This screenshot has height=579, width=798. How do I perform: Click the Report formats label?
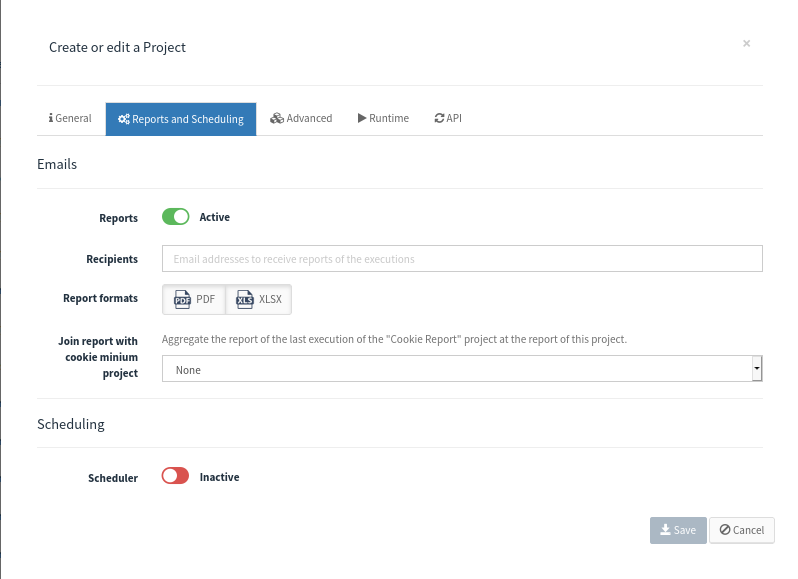(100, 298)
